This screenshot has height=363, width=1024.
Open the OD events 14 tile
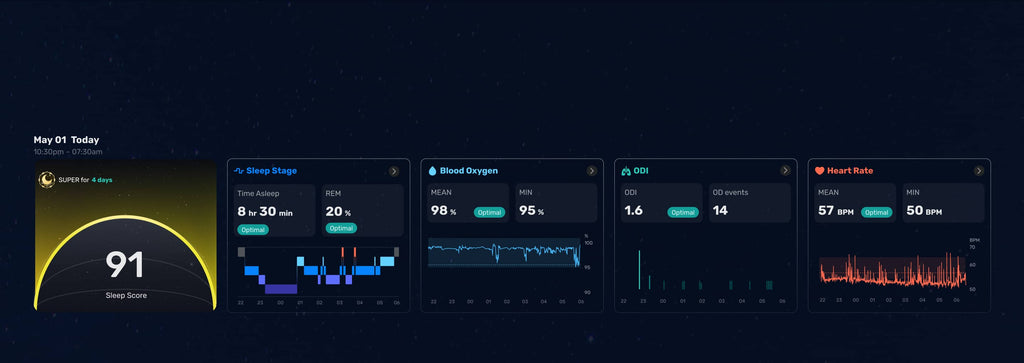coord(750,203)
